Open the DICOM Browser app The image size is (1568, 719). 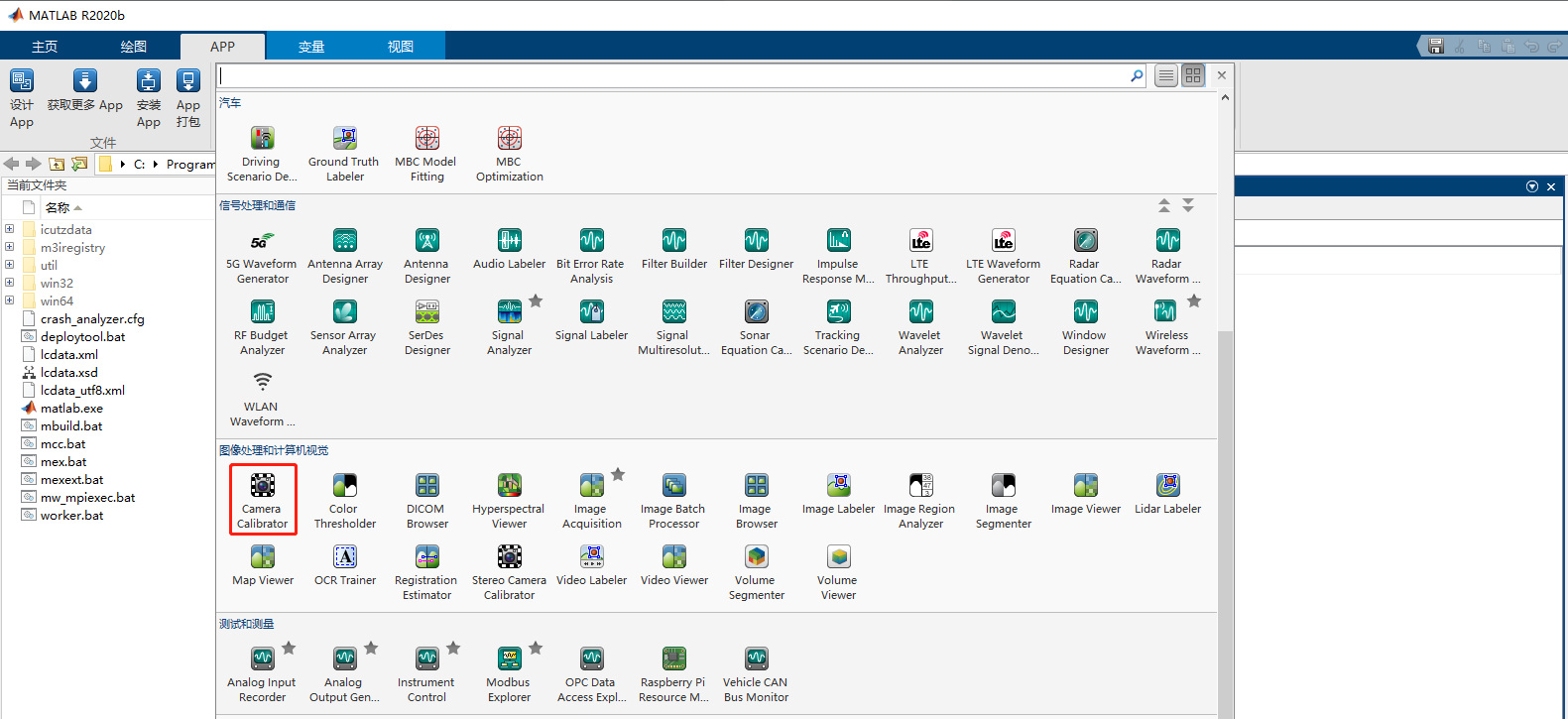coord(427,501)
